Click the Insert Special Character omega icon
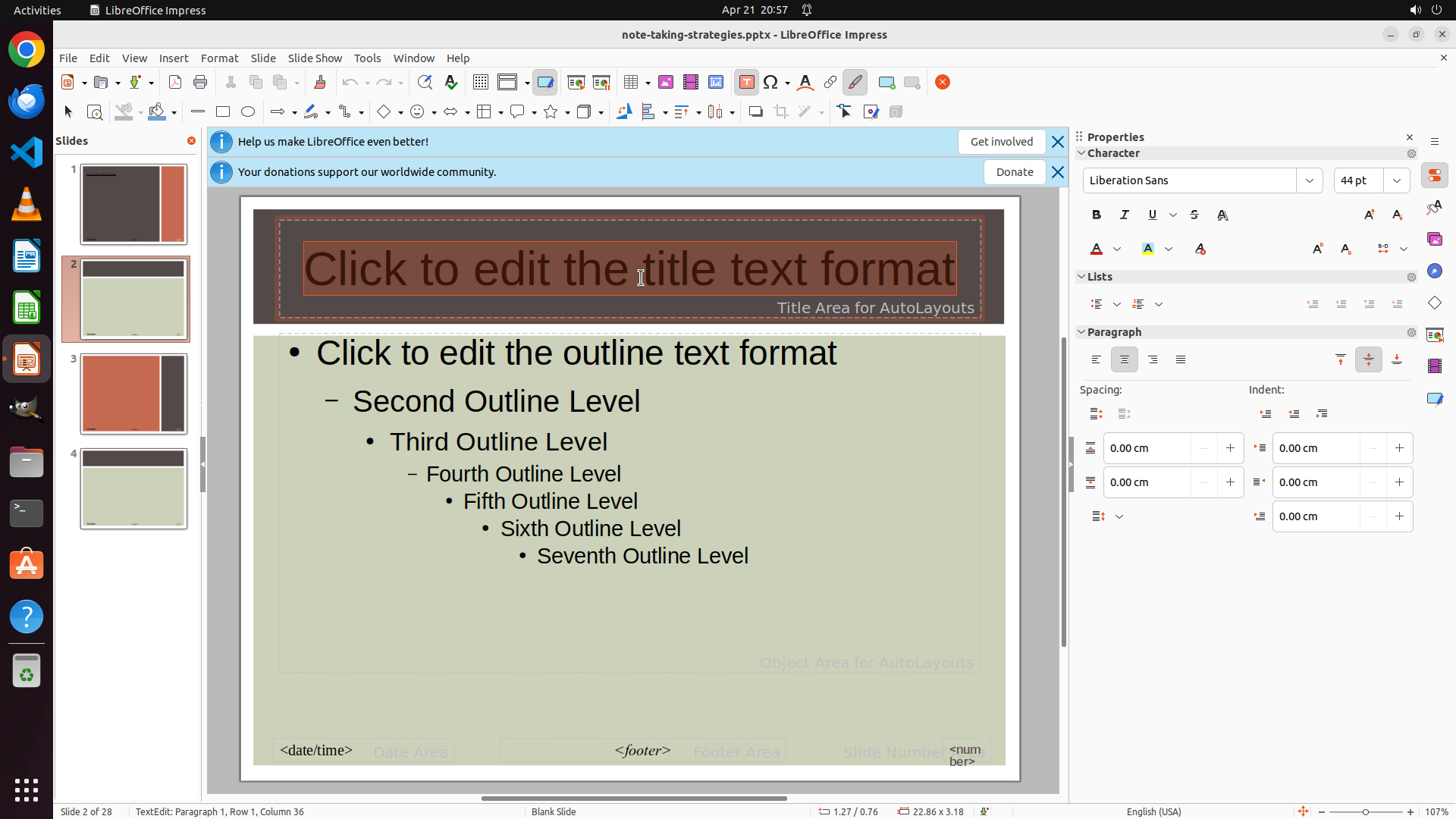Viewport: 1456px width, 819px height. (x=770, y=83)
